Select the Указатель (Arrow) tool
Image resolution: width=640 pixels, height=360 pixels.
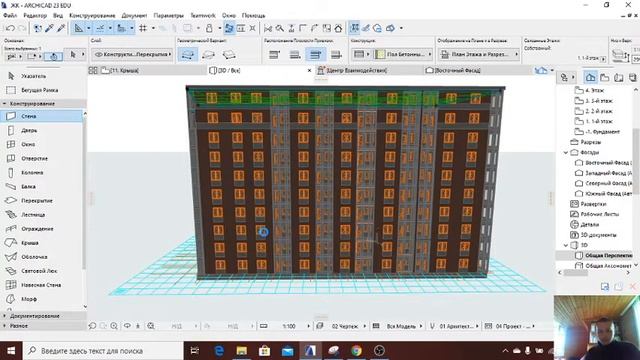click(42, 76)
